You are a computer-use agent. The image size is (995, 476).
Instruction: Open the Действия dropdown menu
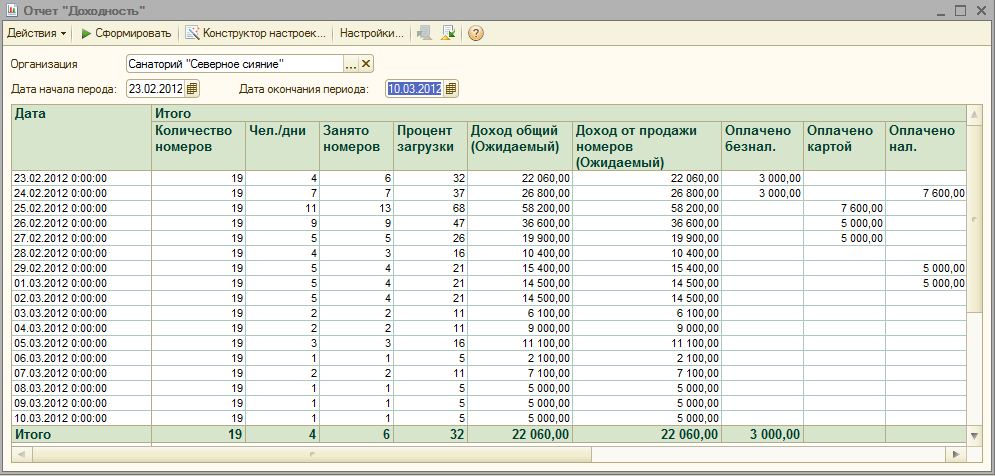coord(37,34)
